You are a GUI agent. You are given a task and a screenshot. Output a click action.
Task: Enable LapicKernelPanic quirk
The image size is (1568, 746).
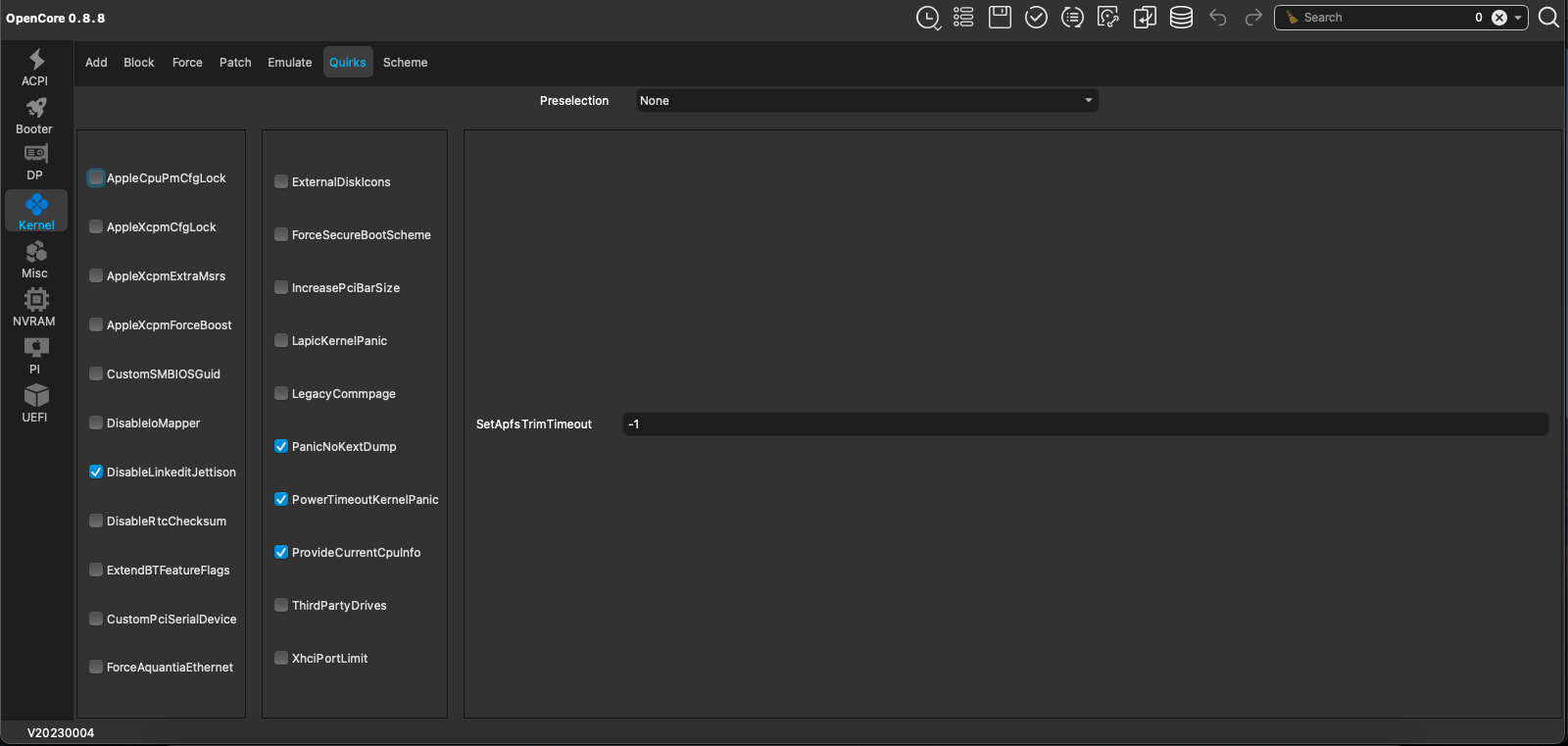[281, 341]
